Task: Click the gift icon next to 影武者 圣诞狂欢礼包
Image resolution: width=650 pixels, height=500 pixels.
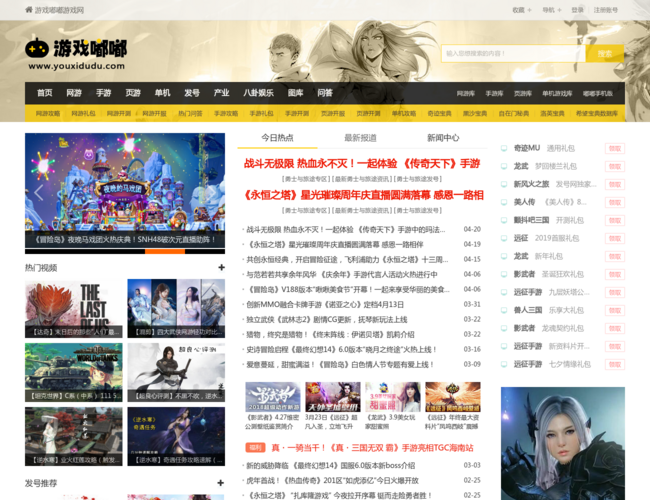Action: [506, 274]
